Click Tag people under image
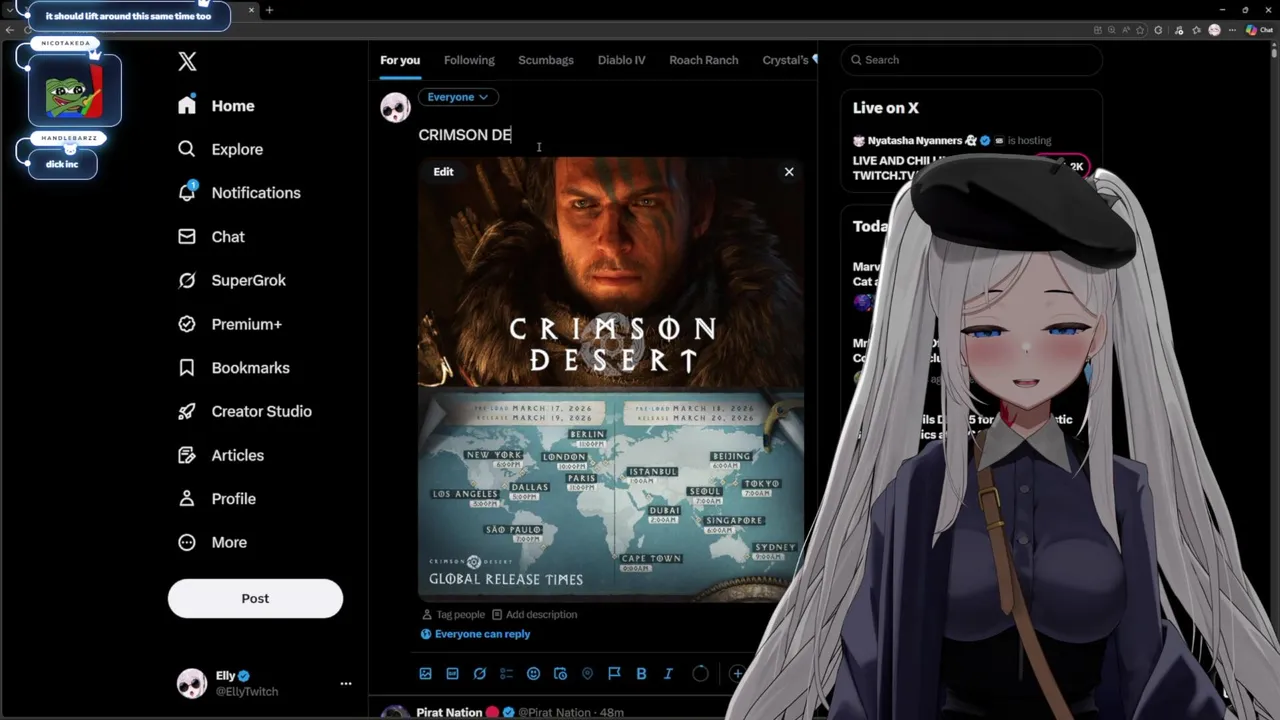This screenshot has width=1280, height=720. tap(454, 615)
